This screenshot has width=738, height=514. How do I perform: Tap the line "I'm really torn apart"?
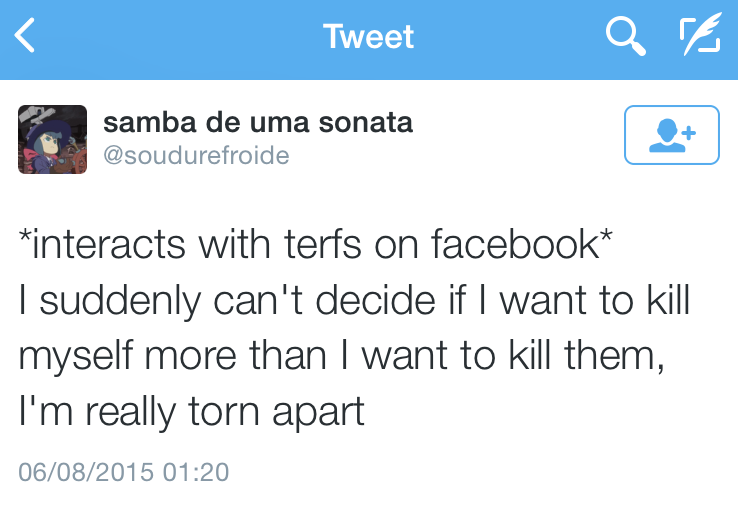coord(191,410)
